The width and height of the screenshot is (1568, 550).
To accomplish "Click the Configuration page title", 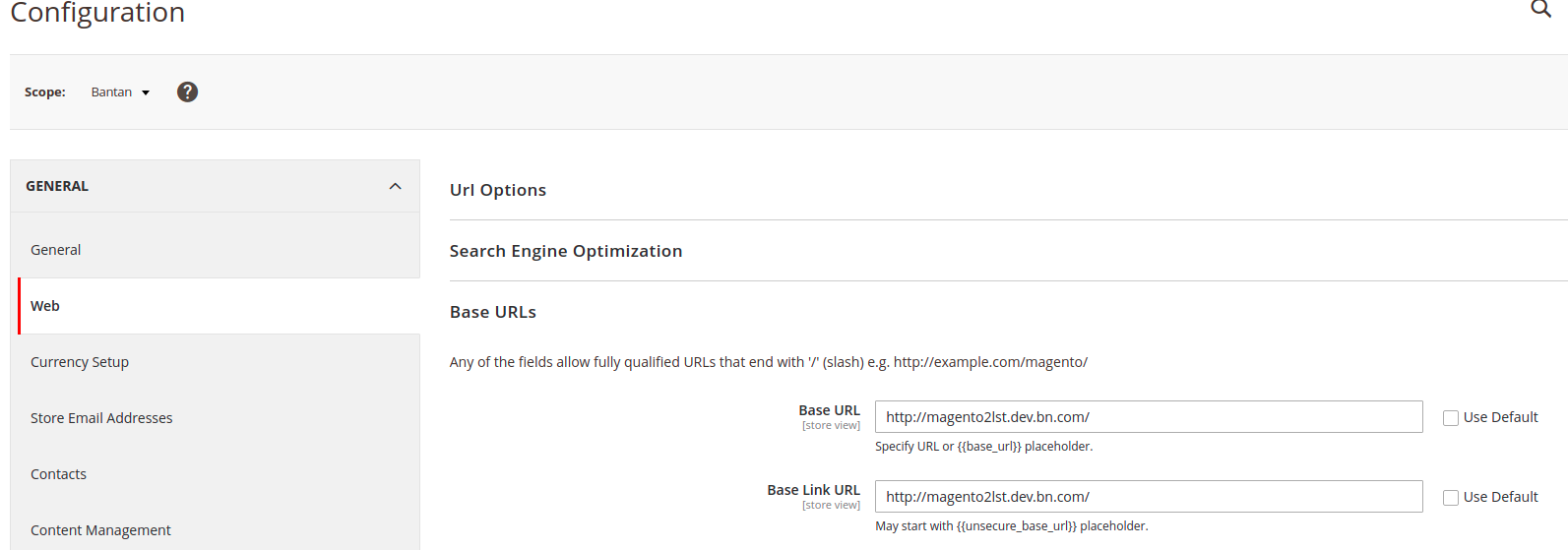I will 97,13.
